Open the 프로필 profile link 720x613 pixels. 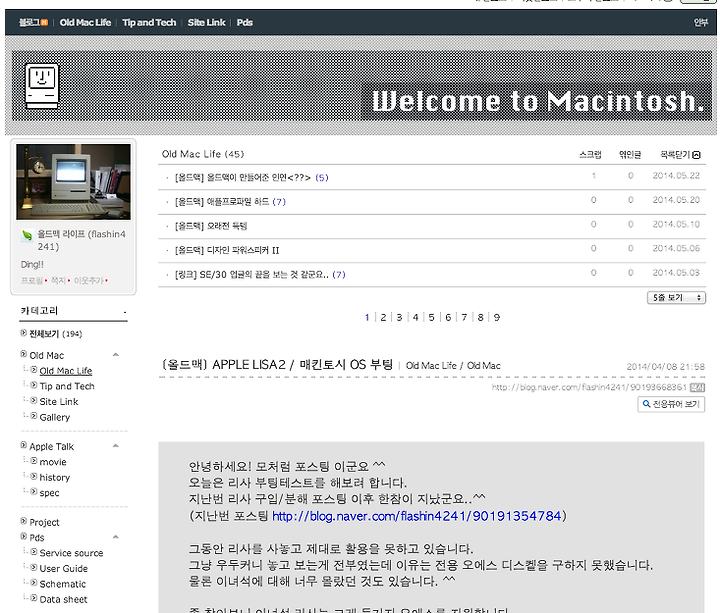(32, 280)
